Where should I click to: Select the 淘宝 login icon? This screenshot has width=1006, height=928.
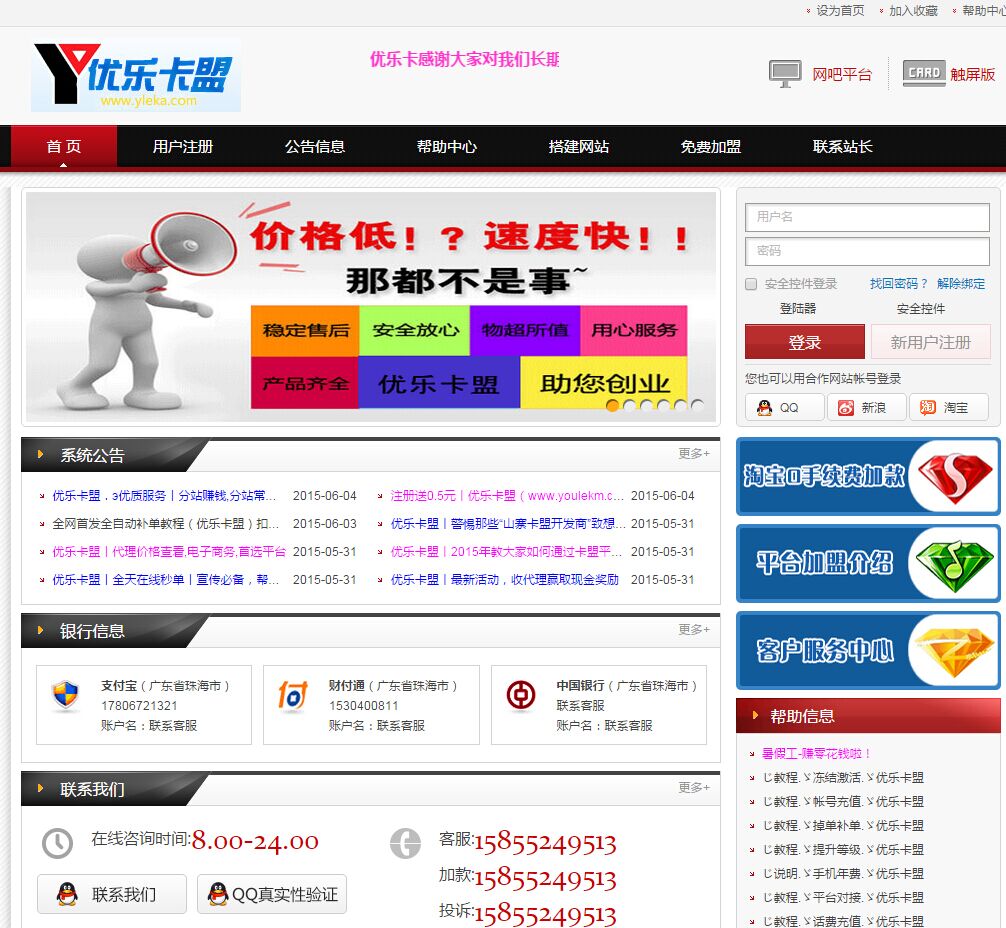(928, 408)
